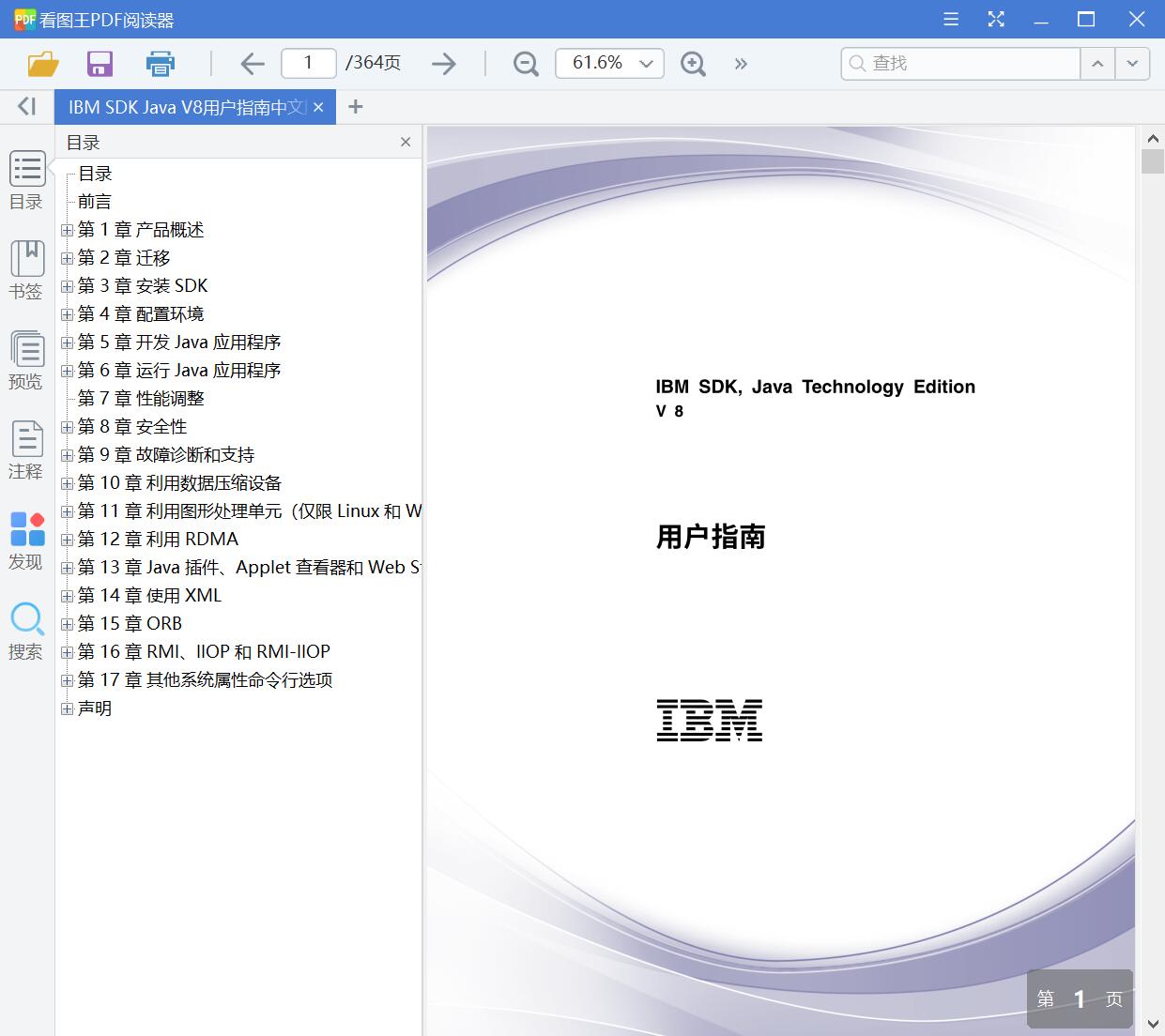Image resolution: width=1165 pixels, height=1036 pixels.
Task: Click the vertical scrollbar thumb
Action: tap(1153, 160)
